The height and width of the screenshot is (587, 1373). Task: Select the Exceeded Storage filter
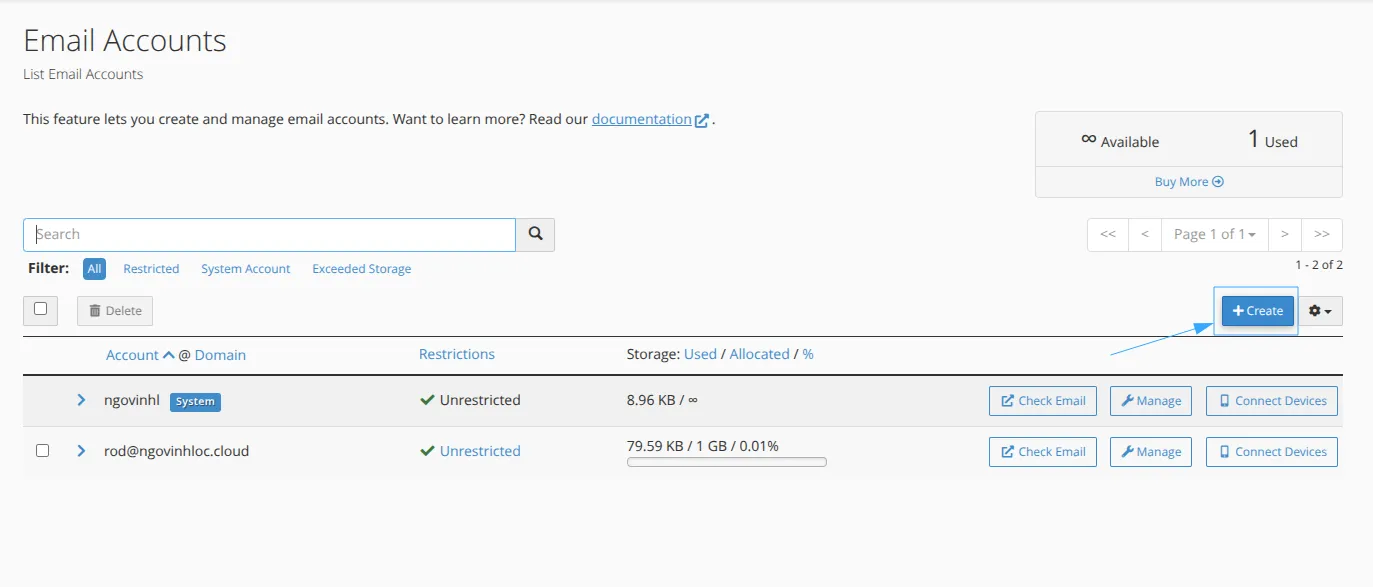coord(362,269)
